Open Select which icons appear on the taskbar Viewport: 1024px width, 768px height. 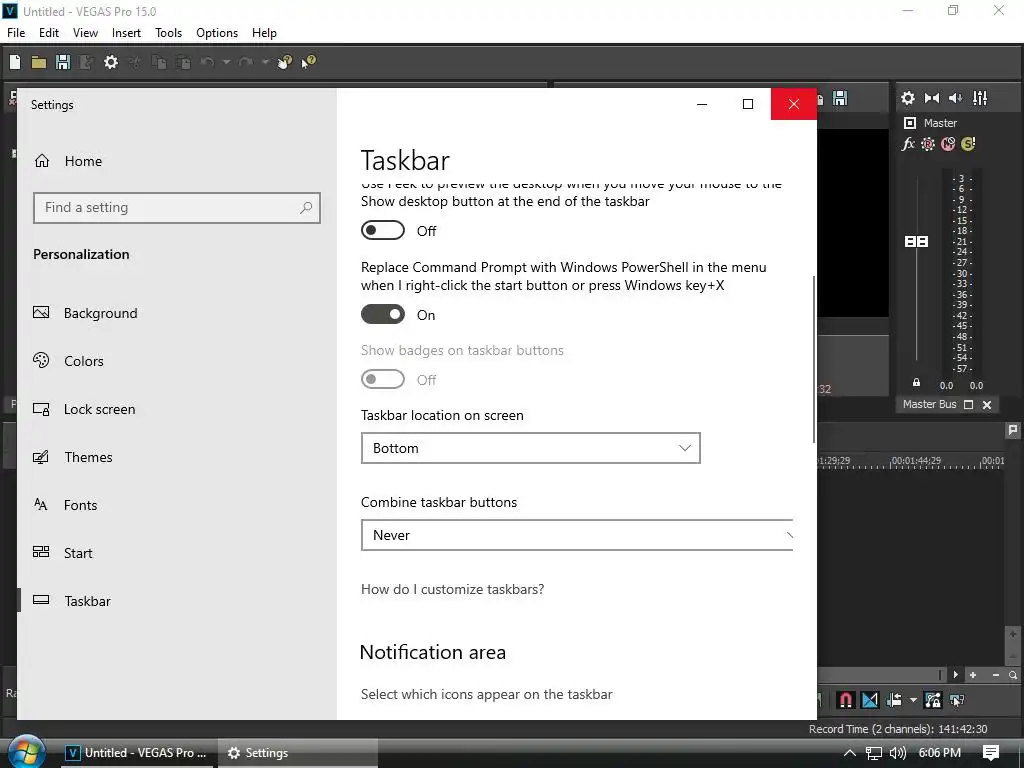click(487, 694)
